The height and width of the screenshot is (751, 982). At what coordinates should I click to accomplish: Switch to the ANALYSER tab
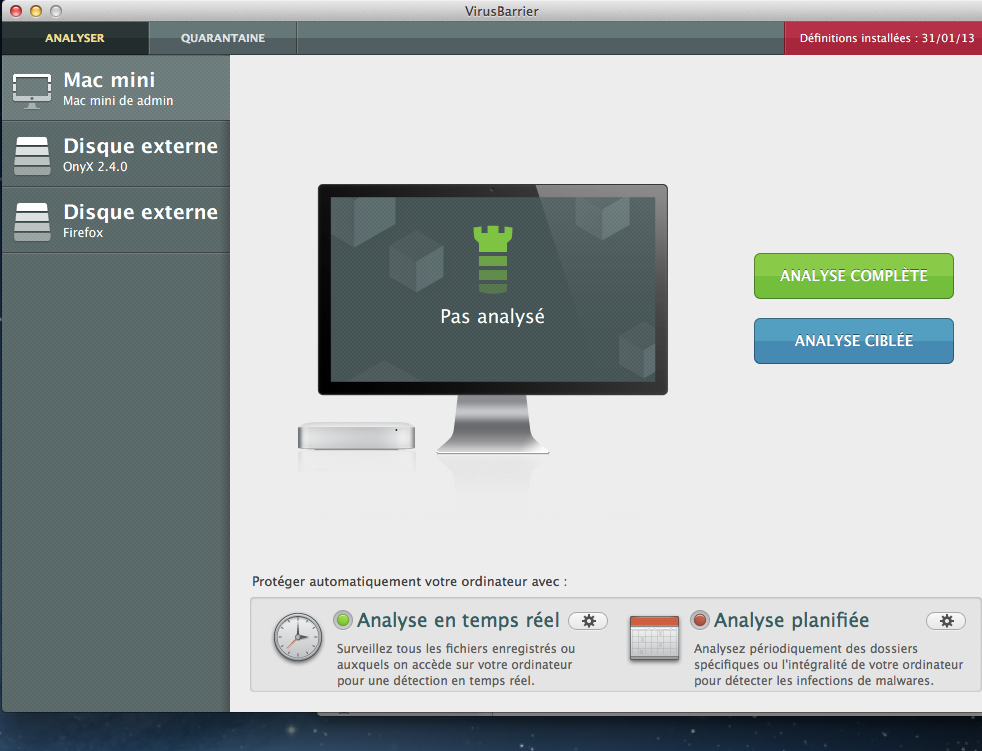(x=75, y=38)
